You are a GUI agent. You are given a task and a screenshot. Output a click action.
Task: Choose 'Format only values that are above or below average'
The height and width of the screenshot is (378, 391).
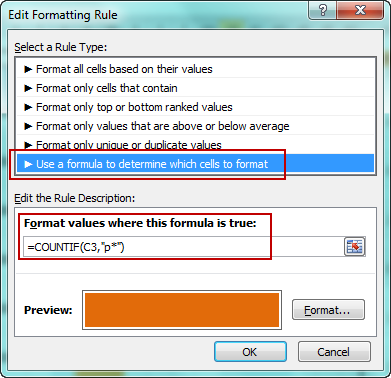[195, 126]
